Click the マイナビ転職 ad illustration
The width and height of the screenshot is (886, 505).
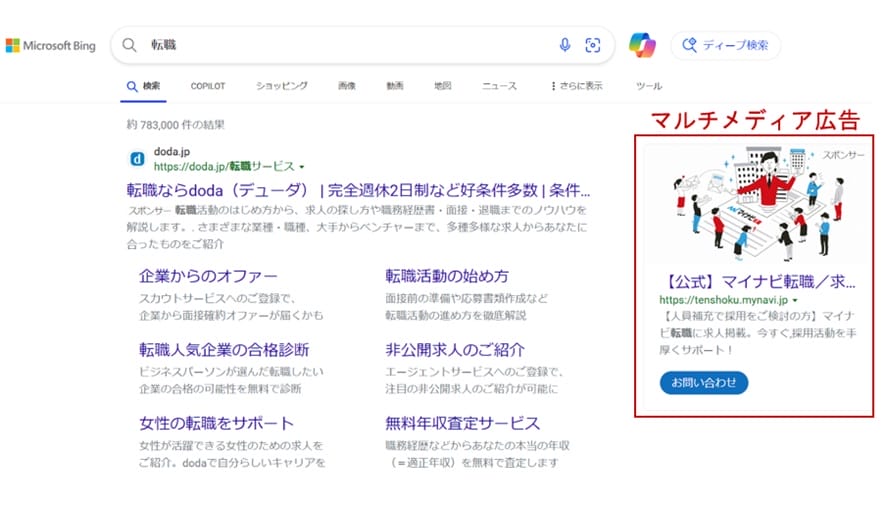tap(757, 204)
